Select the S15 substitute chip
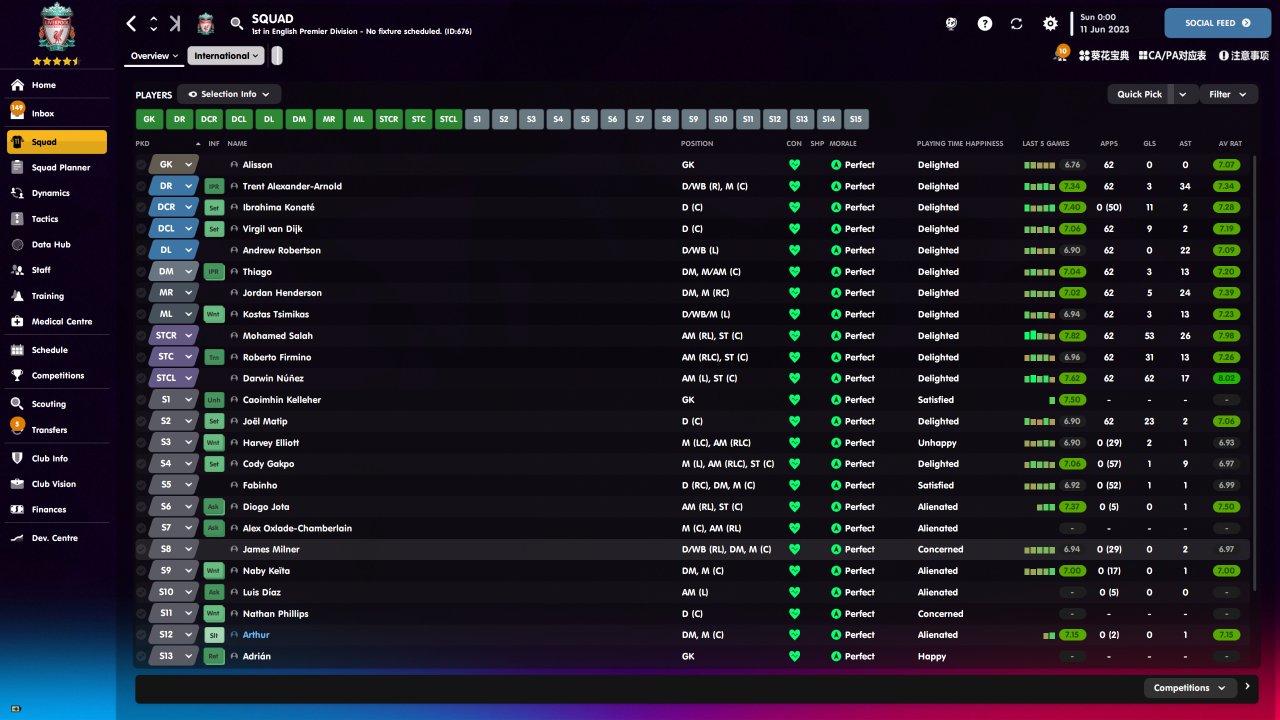The image size is (1280, 720). (856, 120)
